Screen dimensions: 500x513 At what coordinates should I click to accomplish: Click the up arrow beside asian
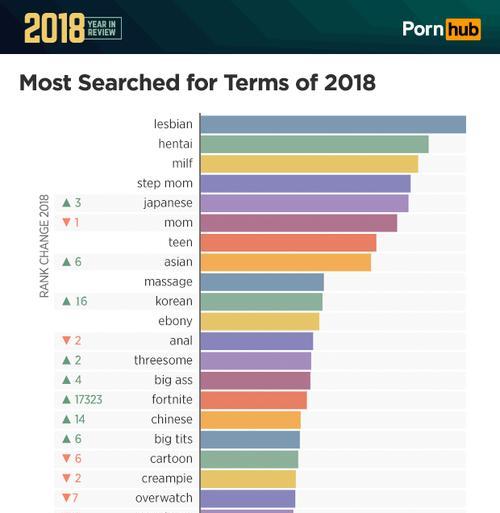point(67,262)
